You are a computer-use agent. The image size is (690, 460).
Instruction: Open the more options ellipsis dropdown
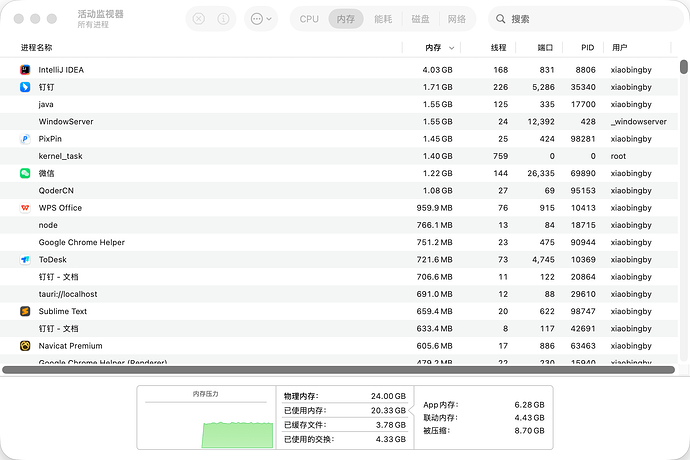coord(261,19)
